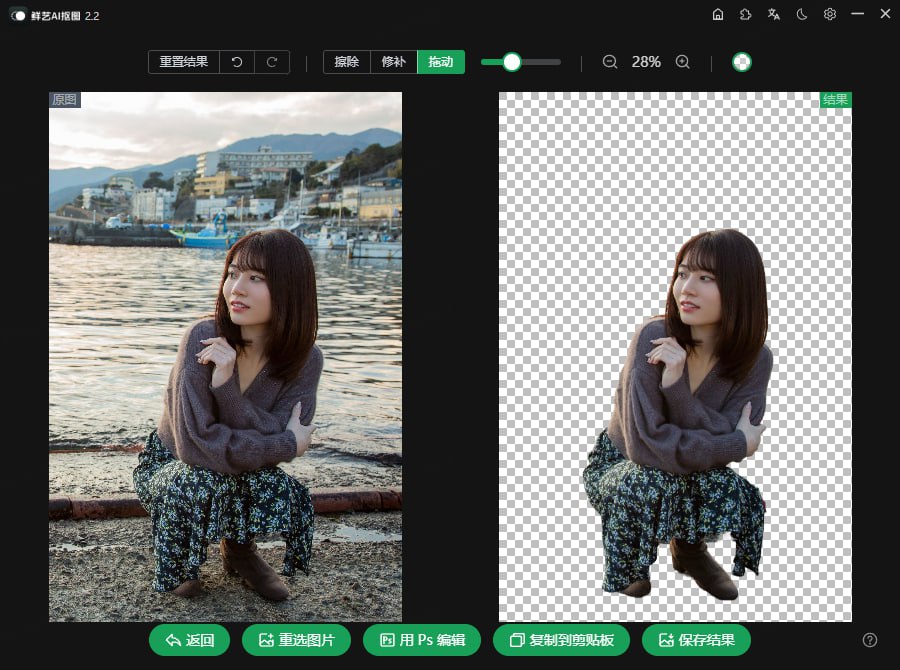Click the language translate icon
The image size is (900, 670).
click(774, 15)
